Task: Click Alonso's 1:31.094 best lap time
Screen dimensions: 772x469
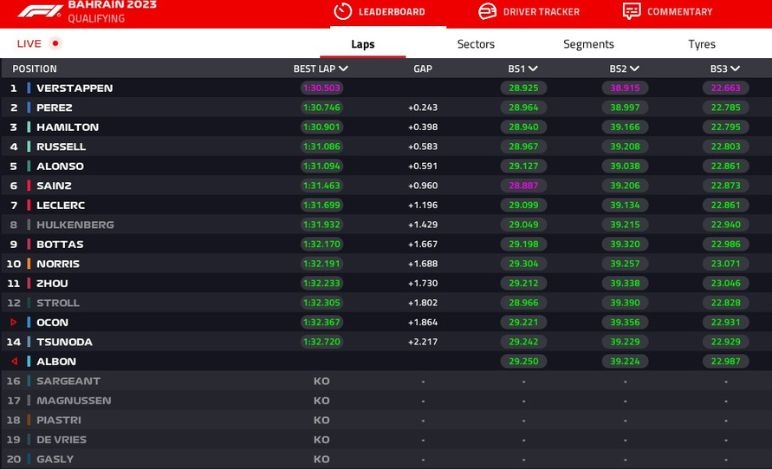Action: [x=322, y=166]
